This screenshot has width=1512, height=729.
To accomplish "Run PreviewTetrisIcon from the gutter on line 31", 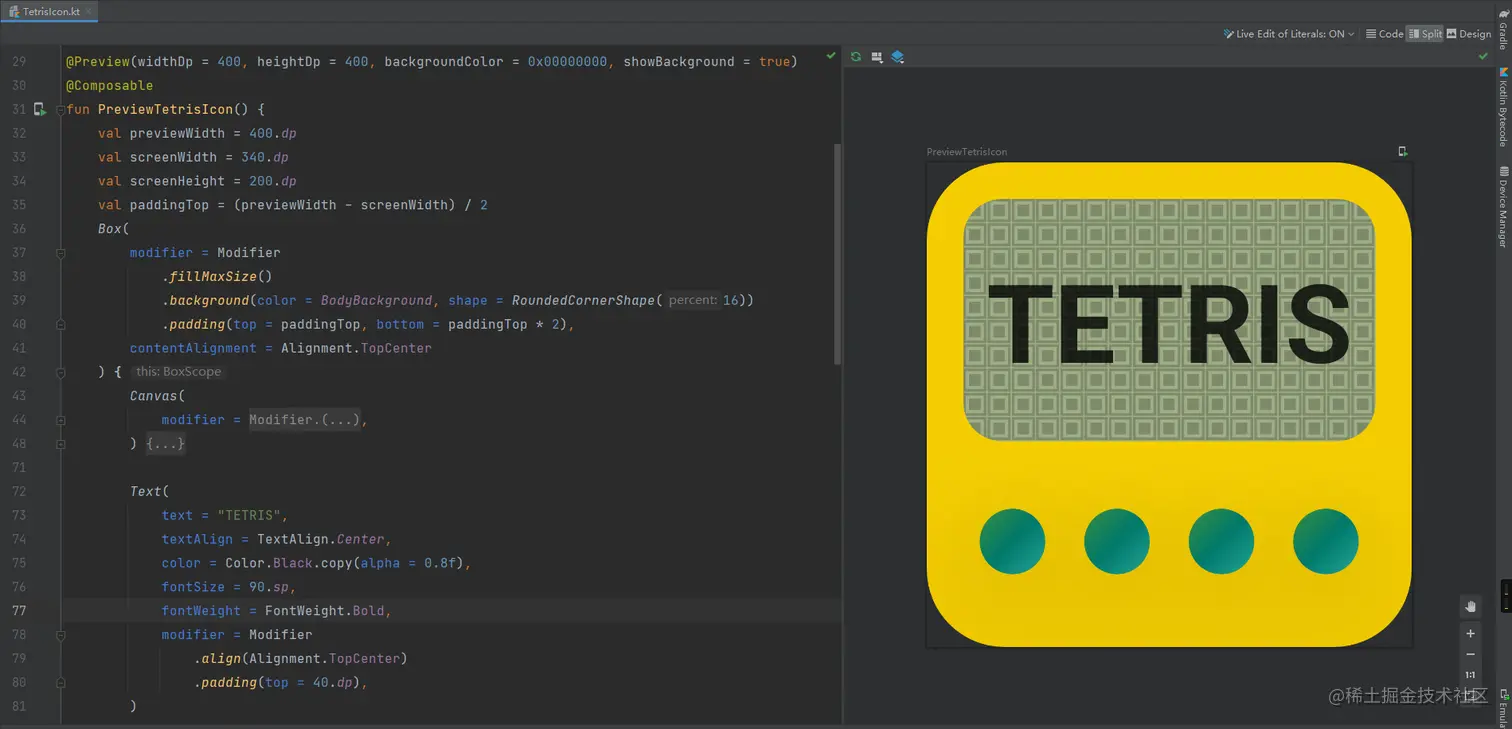I will click(x=40, y=109).
